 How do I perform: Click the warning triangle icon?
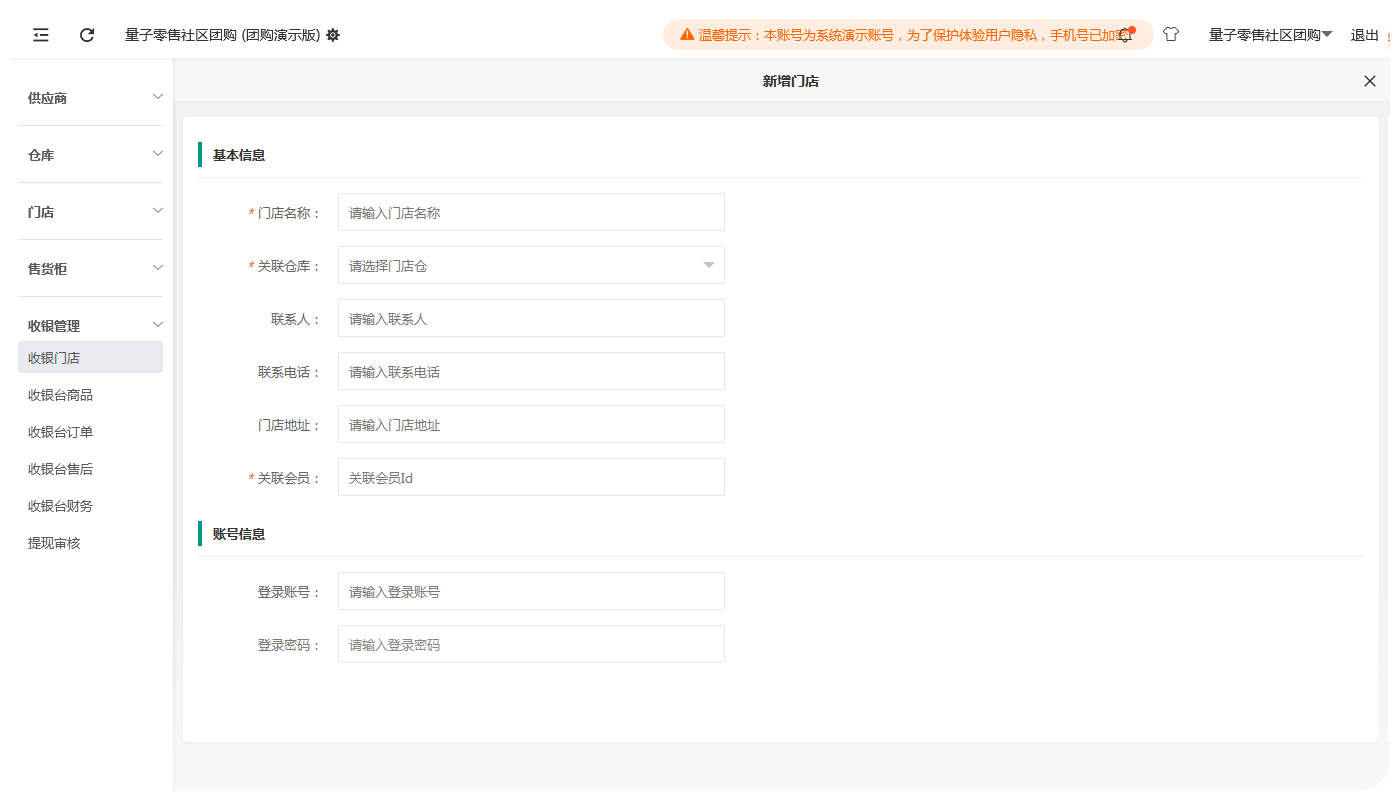tap(687, 35)
